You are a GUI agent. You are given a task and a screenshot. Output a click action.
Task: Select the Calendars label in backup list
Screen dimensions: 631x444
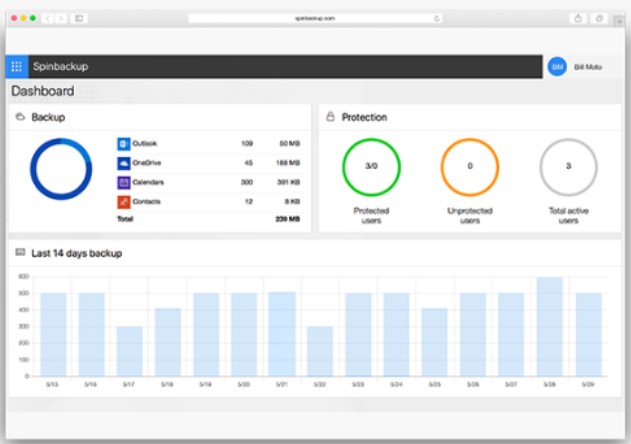point(148,182)
